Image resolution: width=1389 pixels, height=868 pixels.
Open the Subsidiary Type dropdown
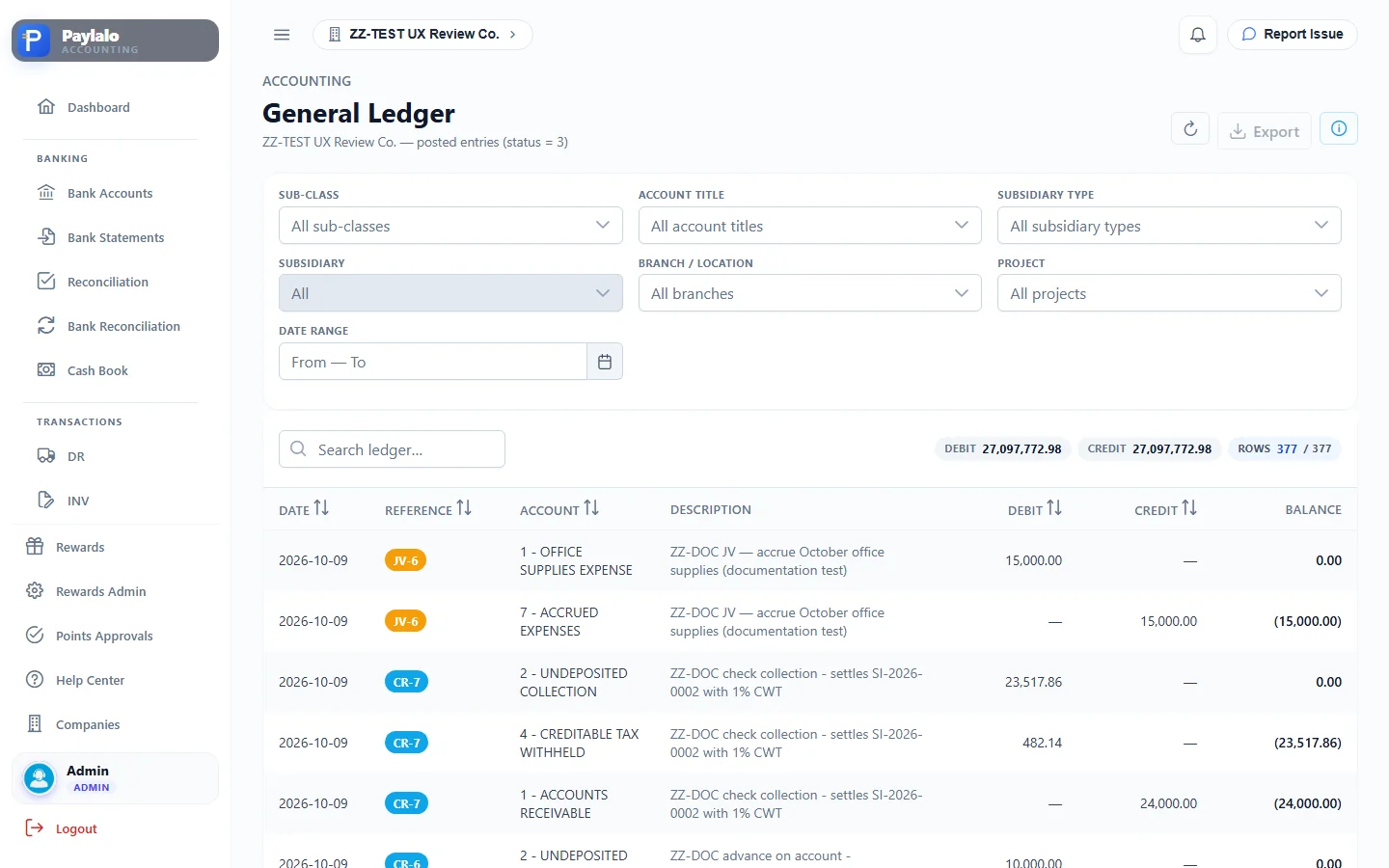(x=1169, y=226)
